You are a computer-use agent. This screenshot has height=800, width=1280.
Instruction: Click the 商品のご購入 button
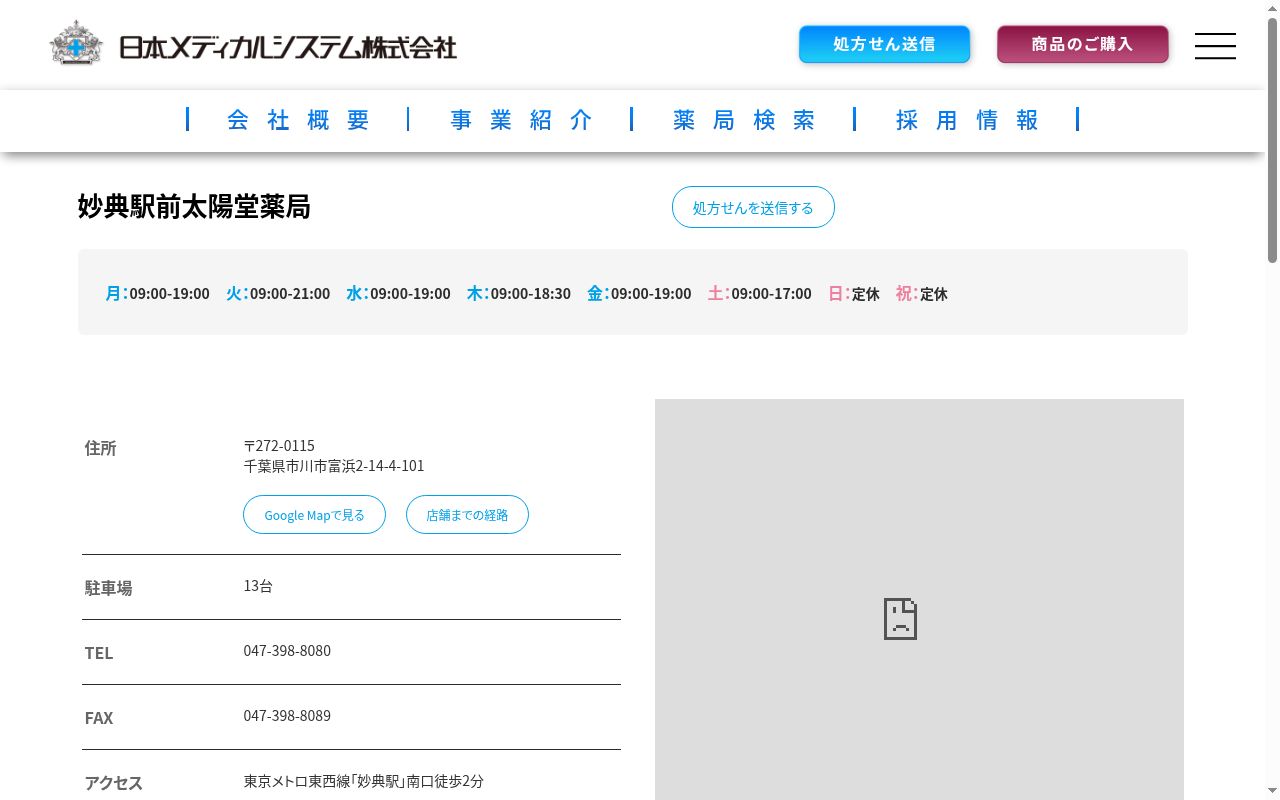click(x=1082, y=44)
